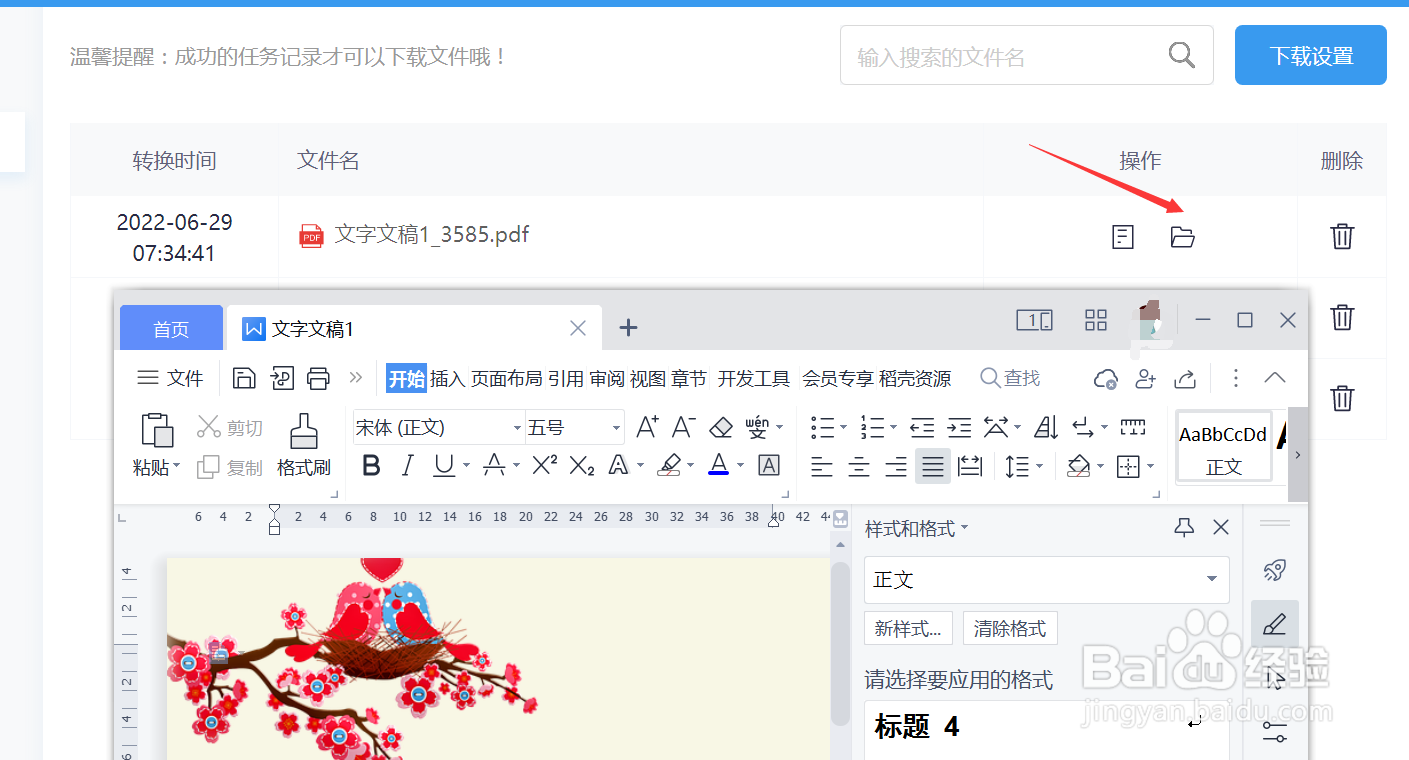1409x760 pixels.
Task: Toggle justify alignment button
Action: [933, 466]
